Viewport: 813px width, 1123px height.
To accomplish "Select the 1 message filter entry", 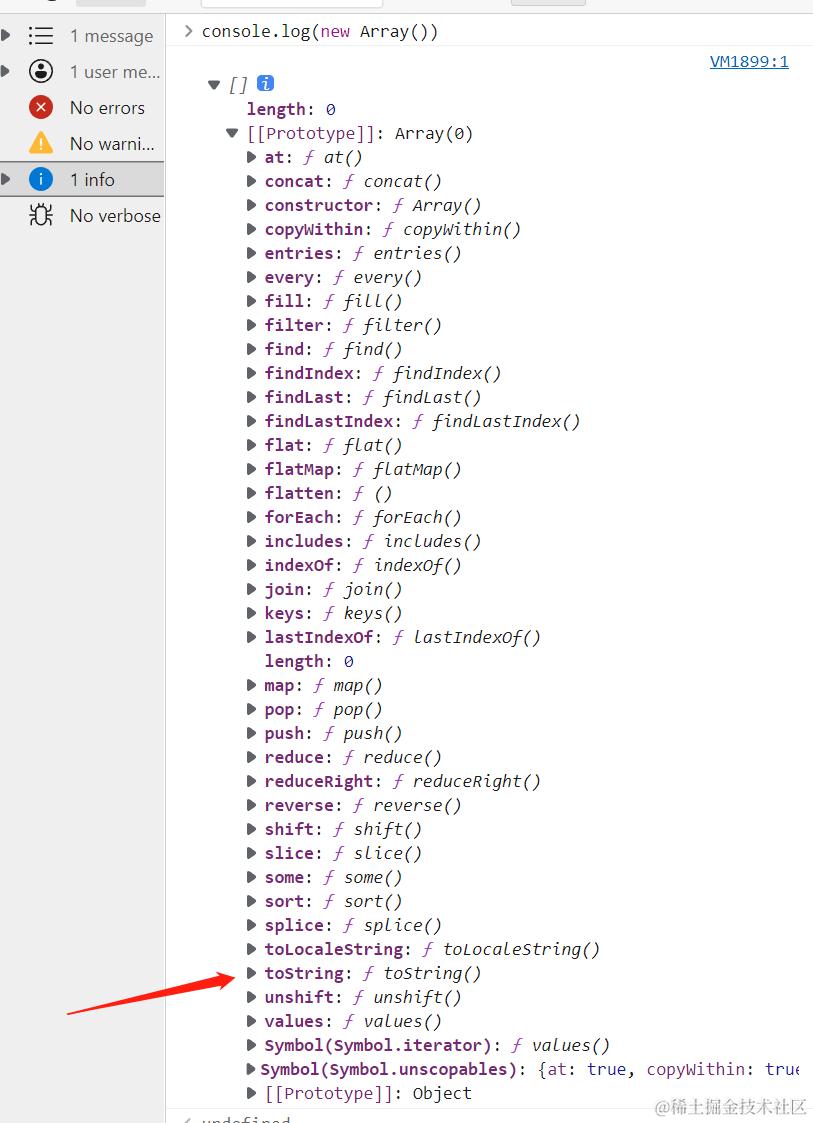I will tap(111, 36).
